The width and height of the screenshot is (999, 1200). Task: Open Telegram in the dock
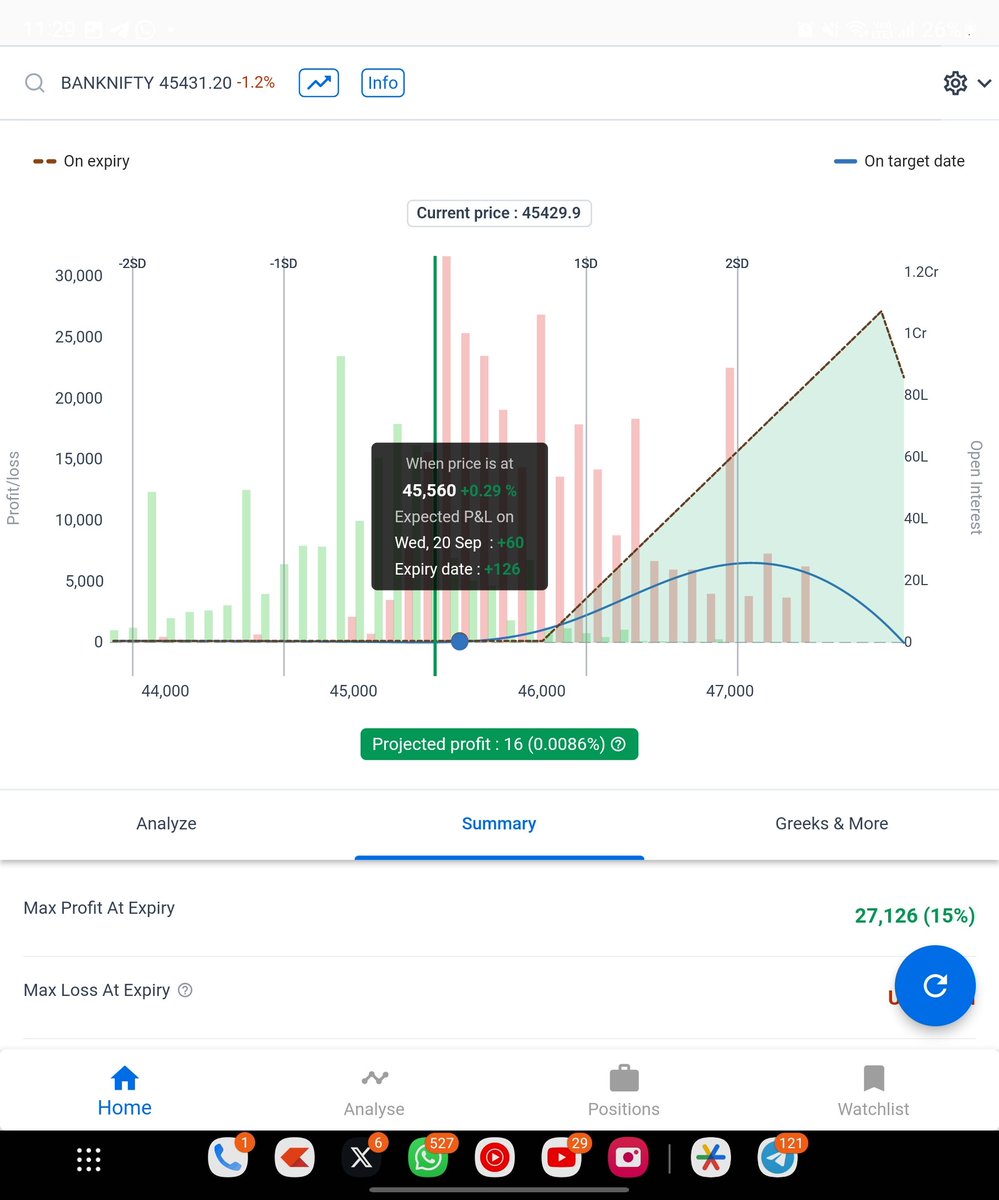click(777, 1158)
